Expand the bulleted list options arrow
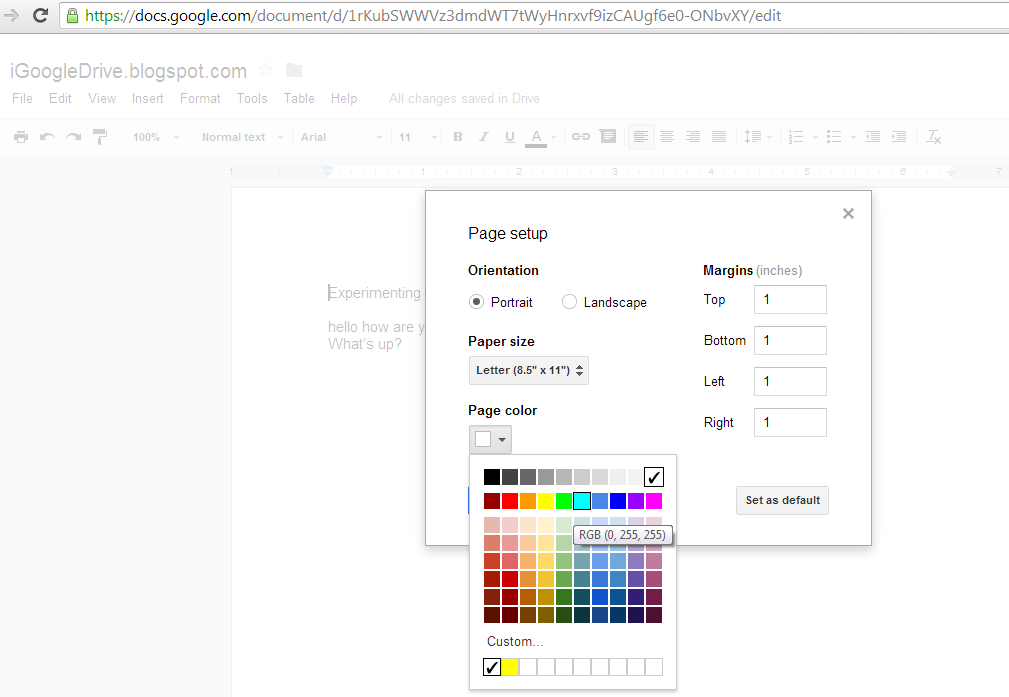The height and width of the screenshot is (697, 1009). point(853,137)
